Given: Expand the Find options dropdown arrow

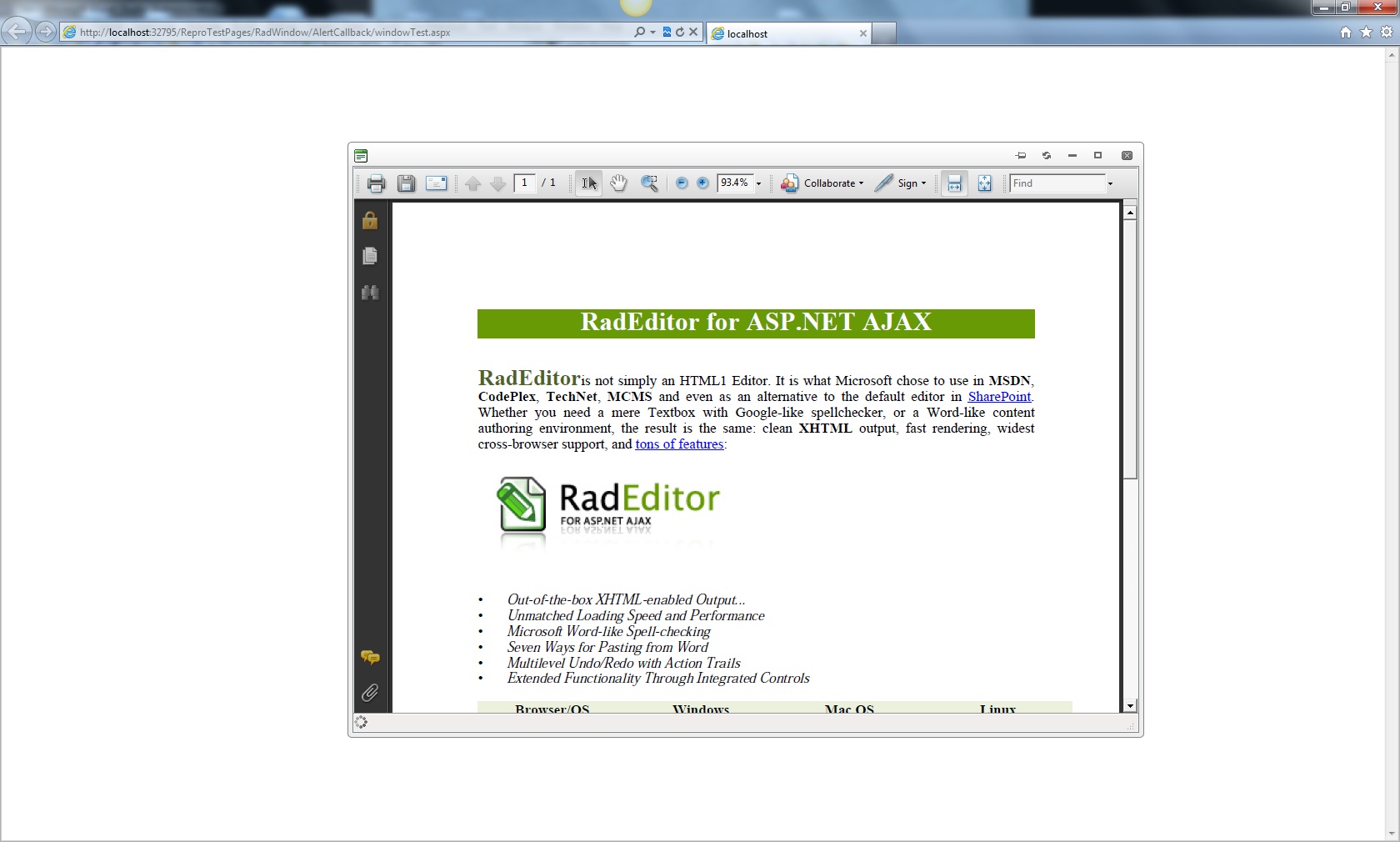Looking at the screenshot, I should click(x=1110, y=183).
